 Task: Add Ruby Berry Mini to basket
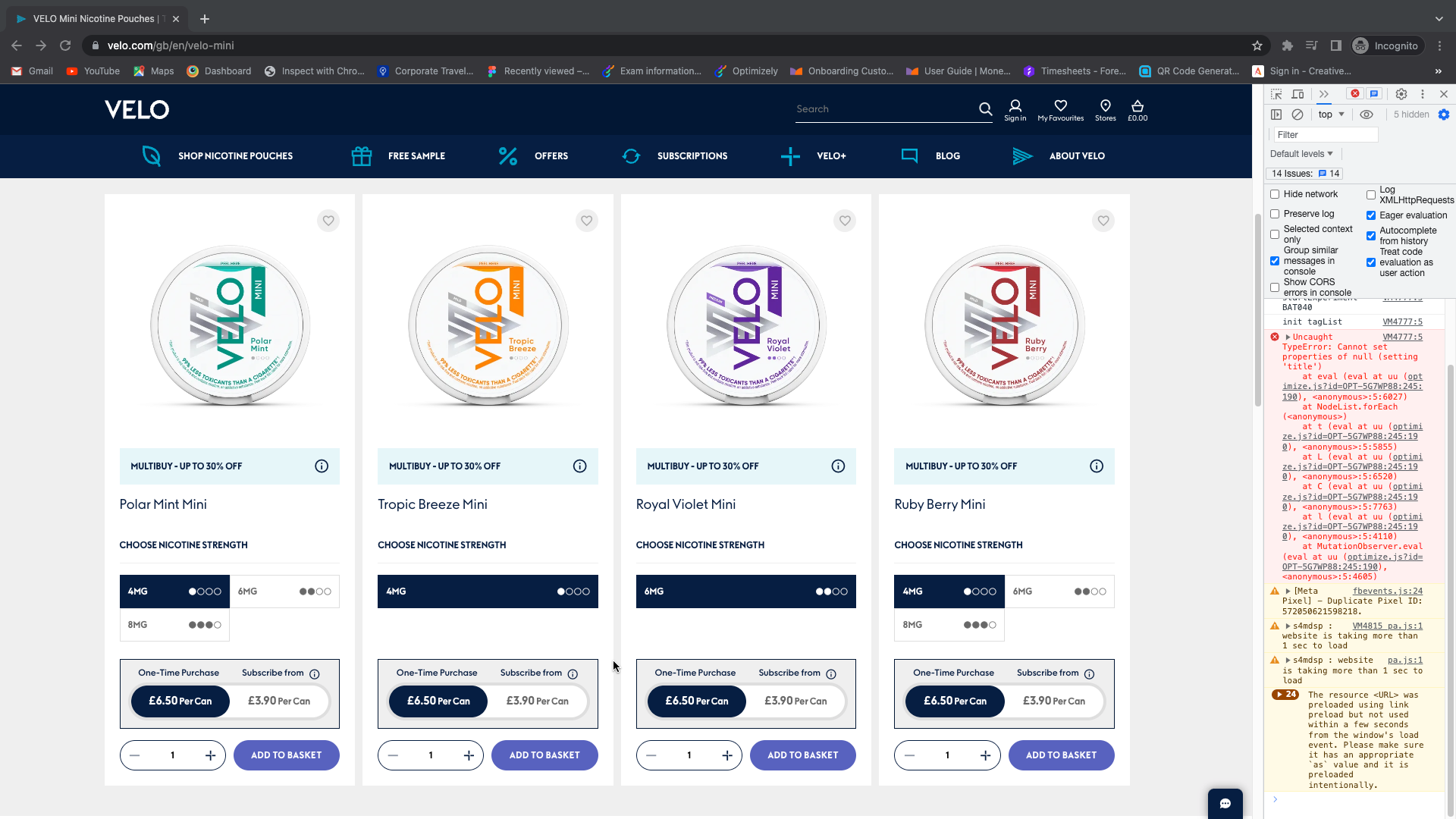point(1061,755)
